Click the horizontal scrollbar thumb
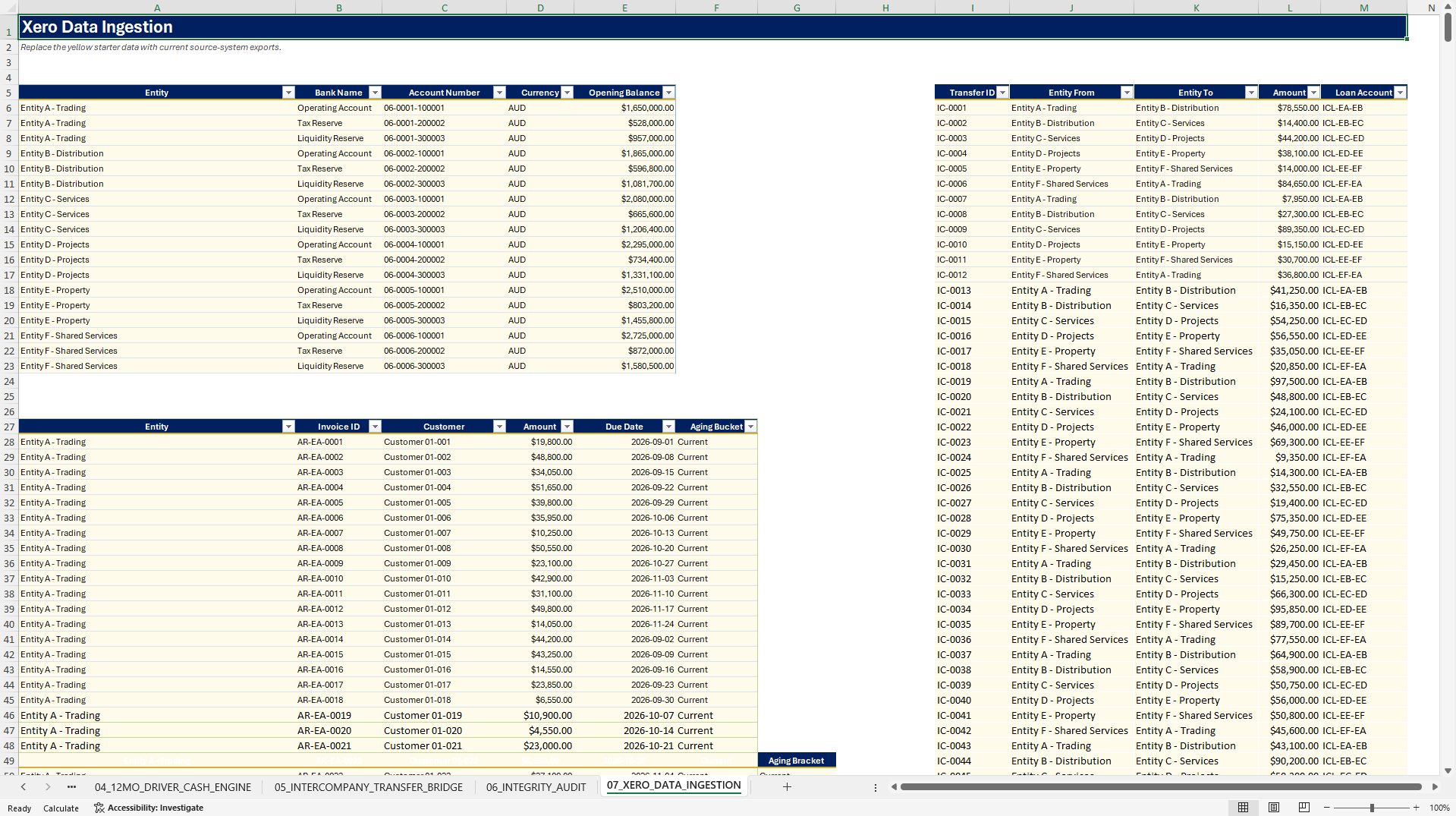Screen dimensions: 1456x816 1161,787
